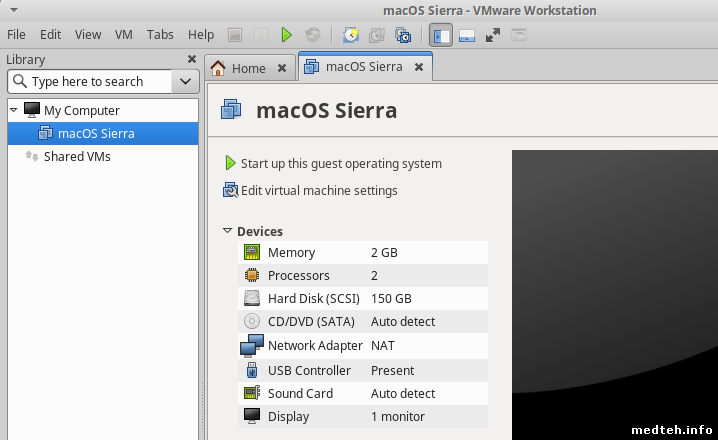Close the Library panel
718x440 pixels.
[x=192, y=59]
